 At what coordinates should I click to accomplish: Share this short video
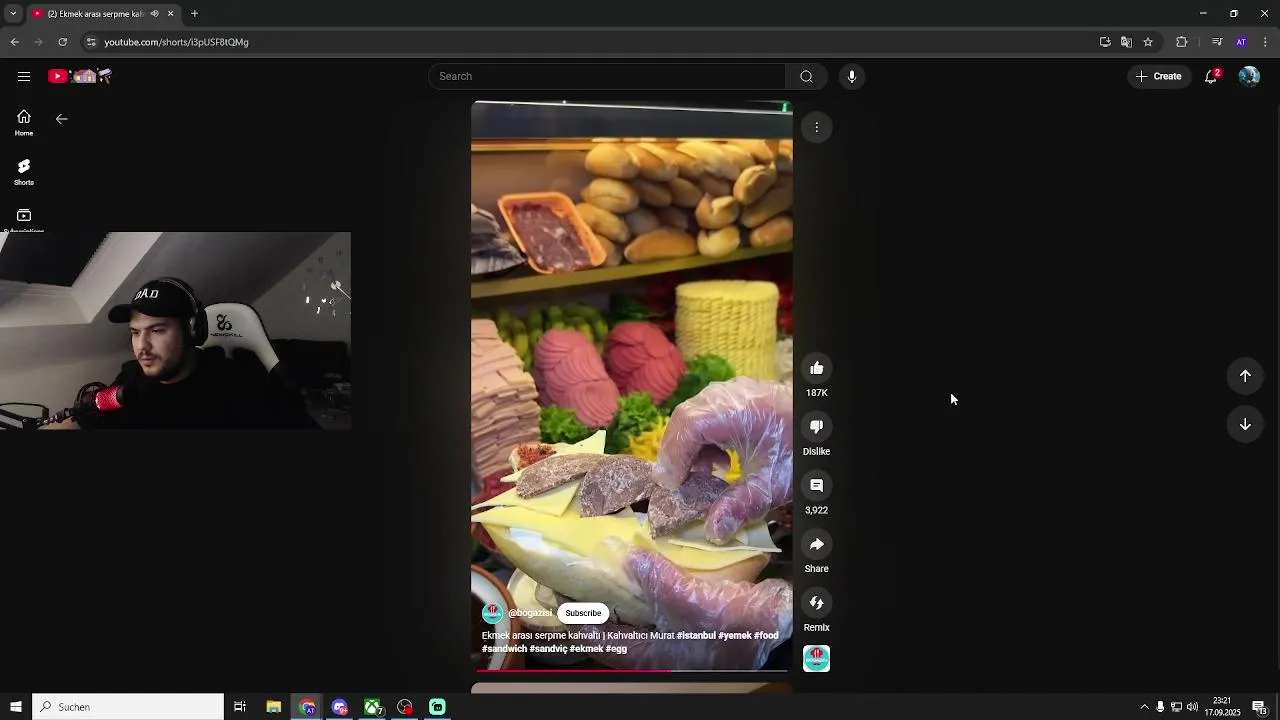(x=816, y=544)
